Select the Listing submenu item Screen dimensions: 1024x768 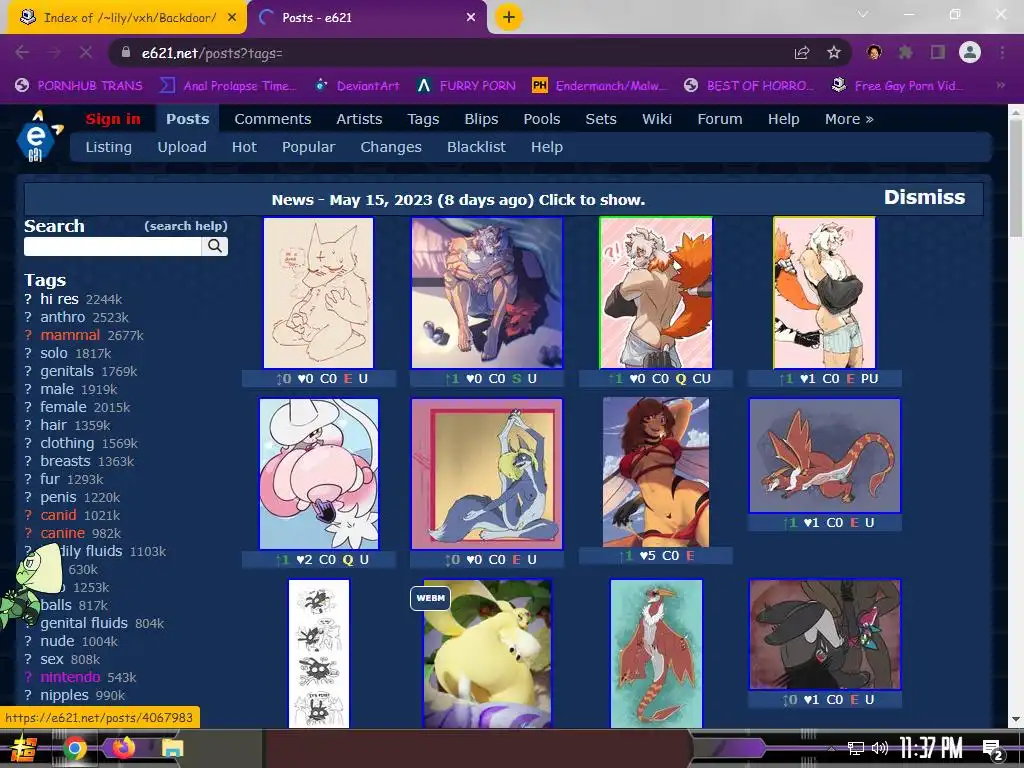[x=108, y=147]
